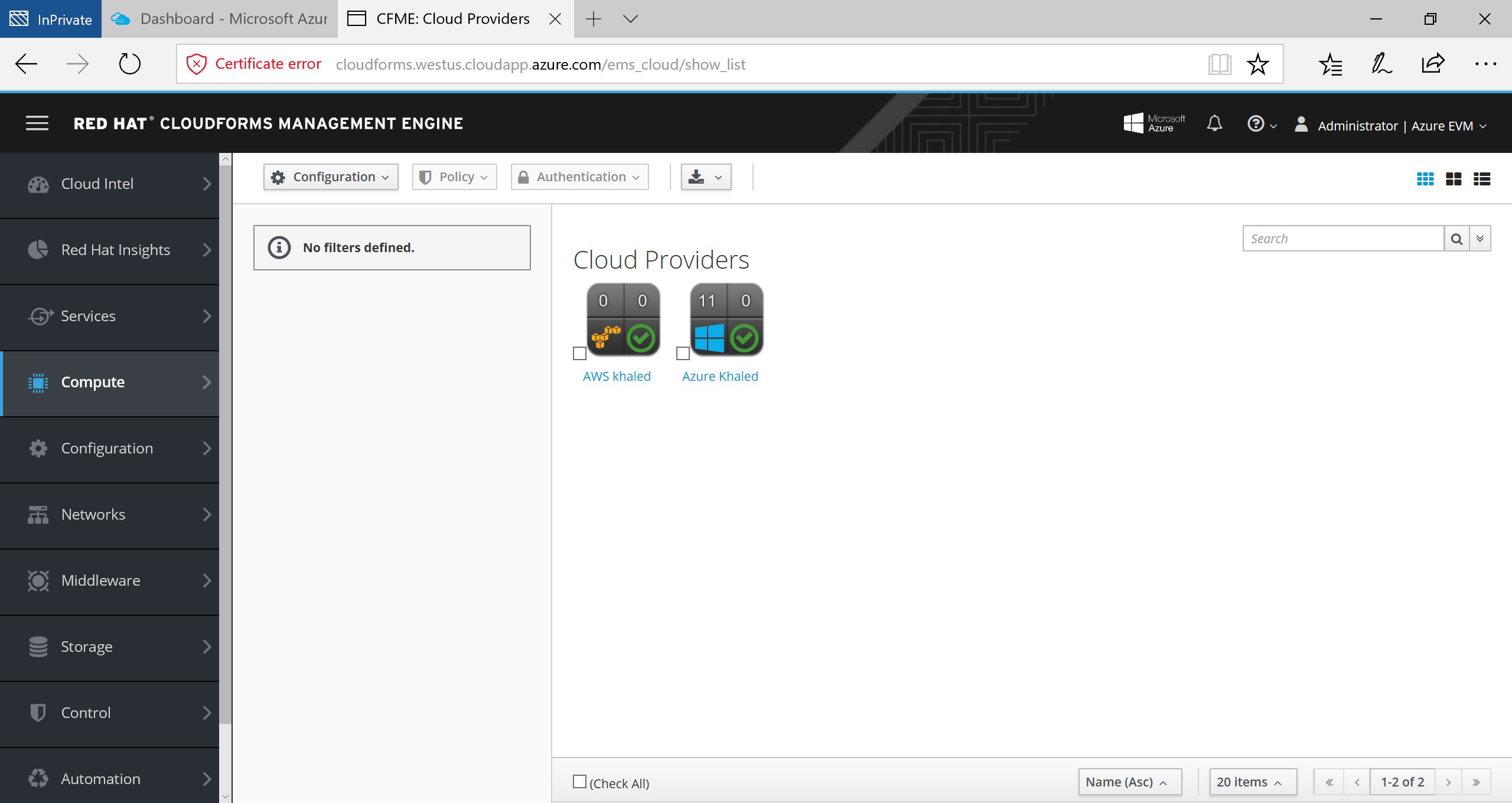Open the download export dropdown
This screenshot has width=1512, height=803.
706,177
